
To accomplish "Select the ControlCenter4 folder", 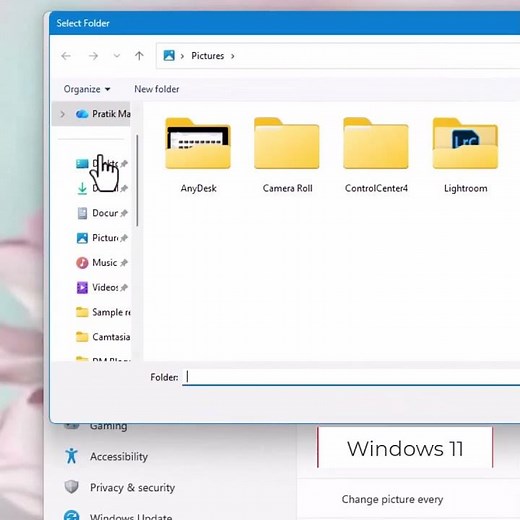I will point(376,155).
